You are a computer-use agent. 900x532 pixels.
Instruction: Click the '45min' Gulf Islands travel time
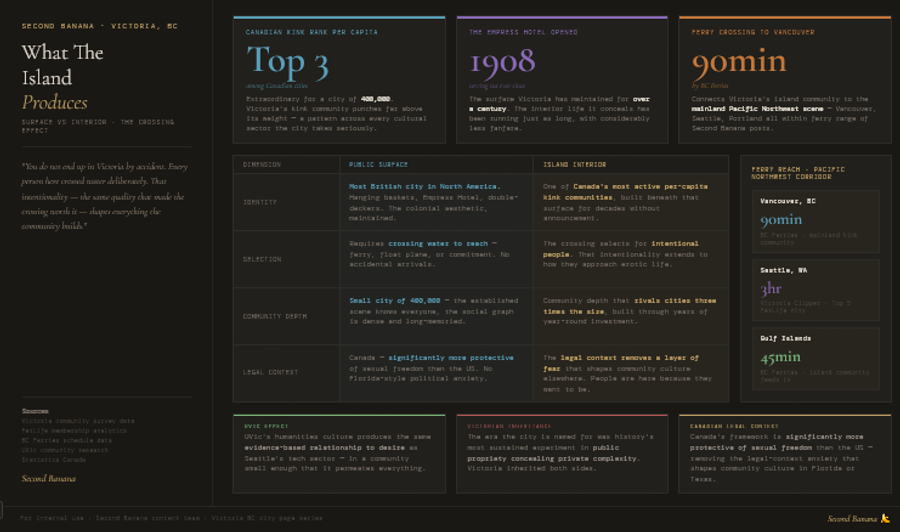click(780, 357)
